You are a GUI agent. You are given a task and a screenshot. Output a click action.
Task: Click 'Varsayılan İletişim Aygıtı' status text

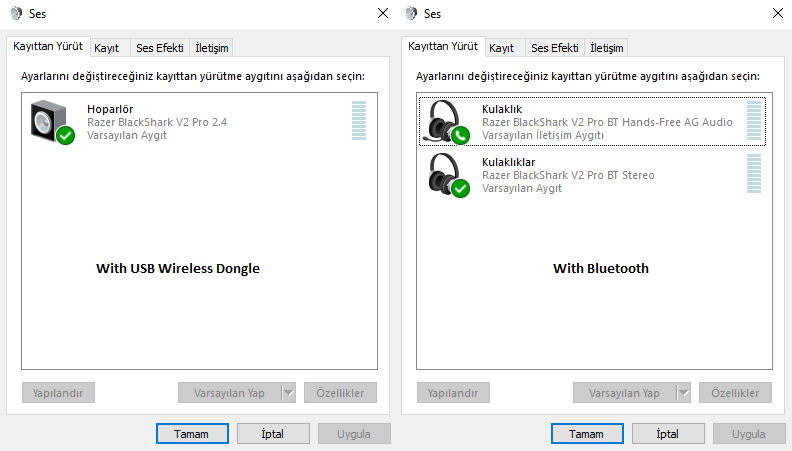(543, 135)
